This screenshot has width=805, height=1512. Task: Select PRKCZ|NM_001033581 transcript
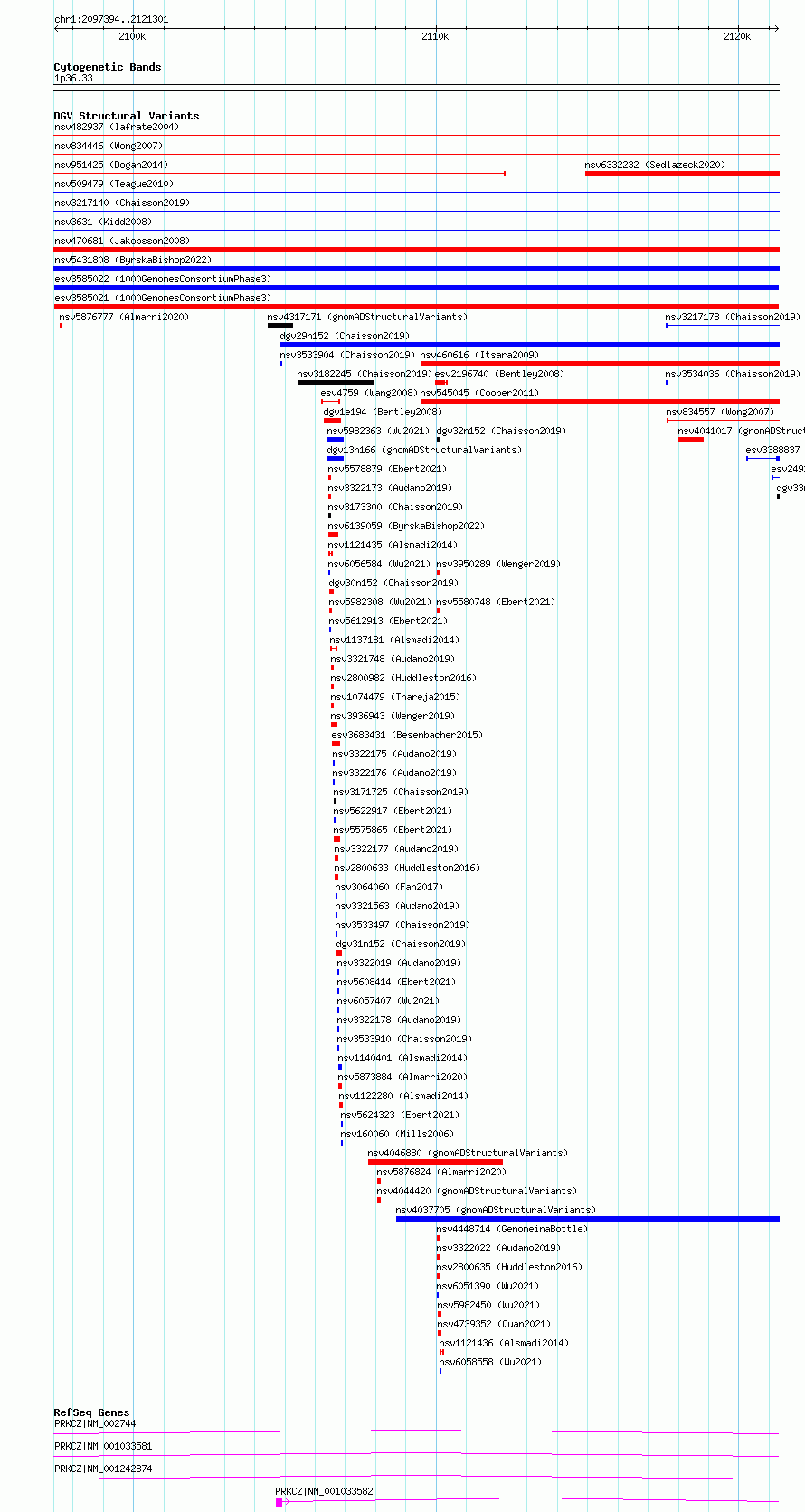click(103, 1446)
